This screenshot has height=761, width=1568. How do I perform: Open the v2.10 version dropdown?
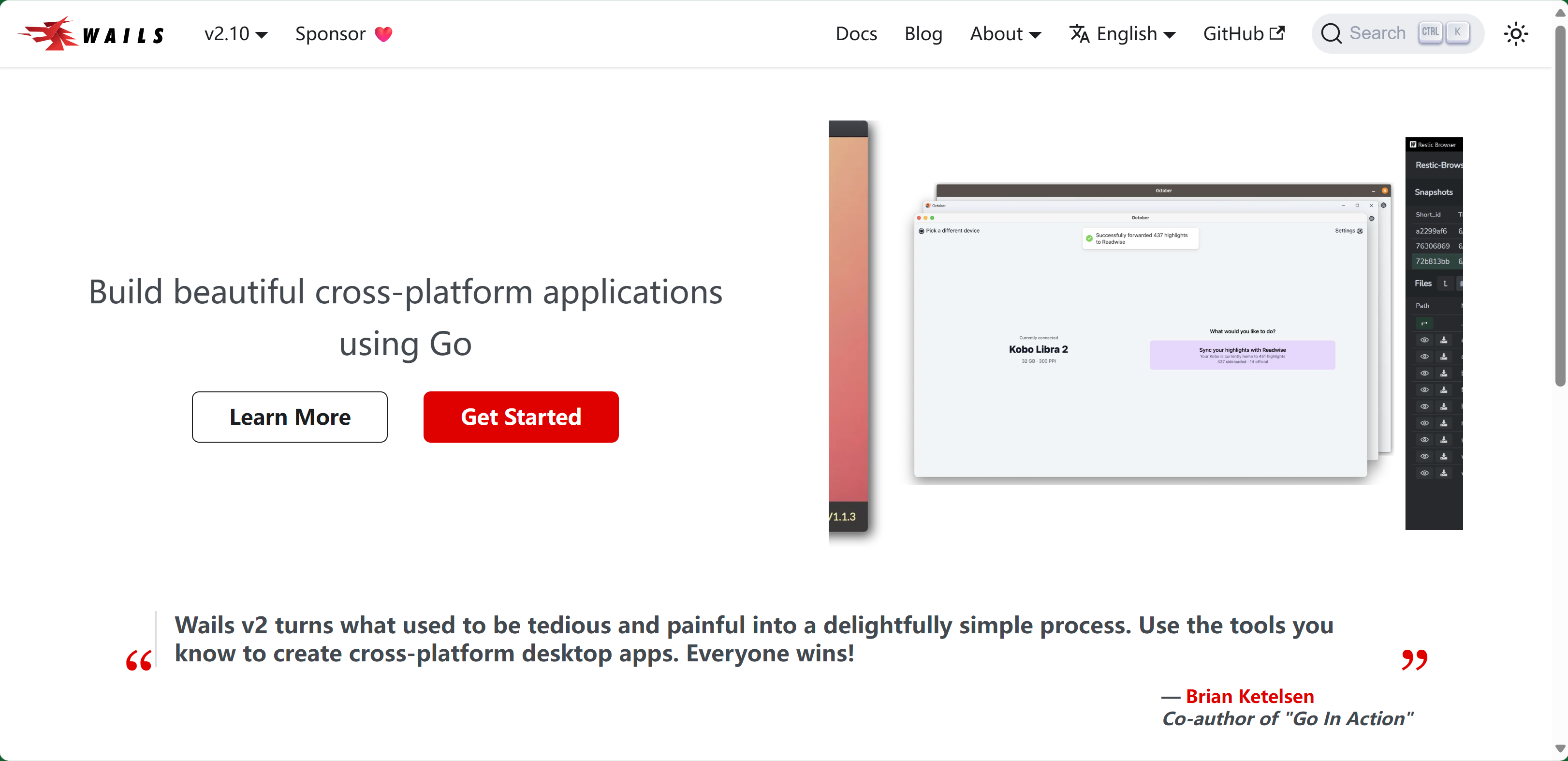(x=235, y=34)
